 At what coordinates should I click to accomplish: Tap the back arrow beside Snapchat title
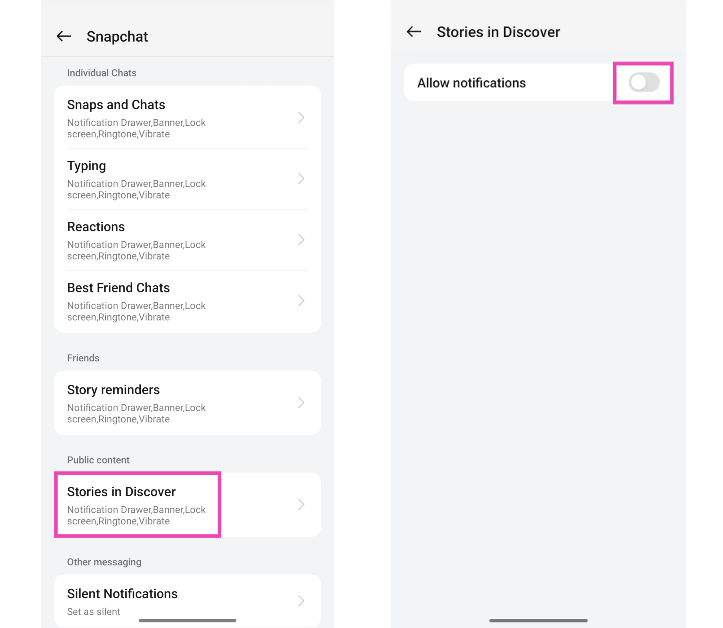point(64,36)
